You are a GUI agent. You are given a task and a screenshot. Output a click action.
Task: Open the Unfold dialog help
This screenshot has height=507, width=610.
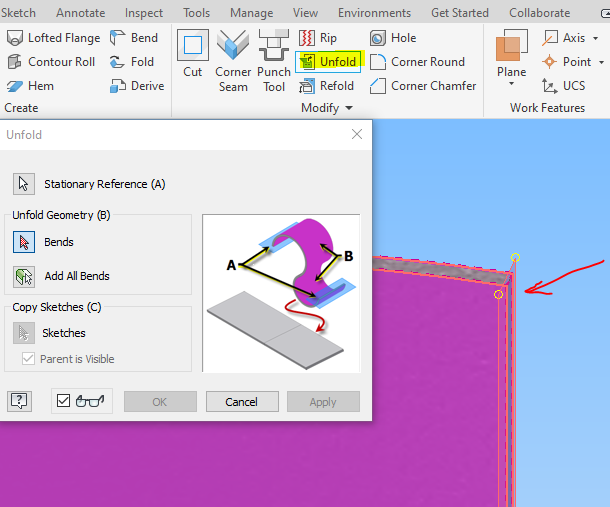[19, 401]
